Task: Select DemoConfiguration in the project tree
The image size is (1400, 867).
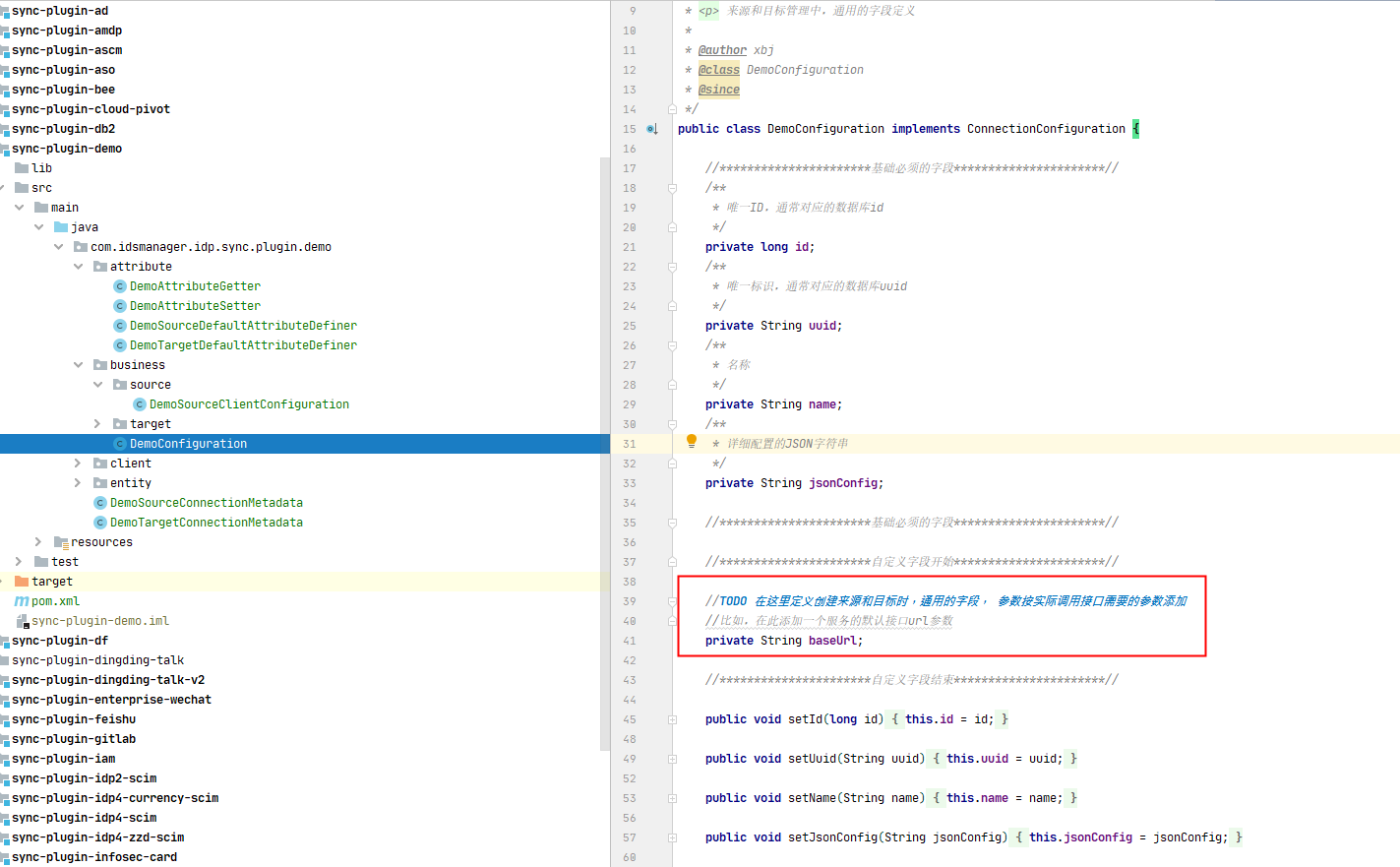Action: (188, 444)
